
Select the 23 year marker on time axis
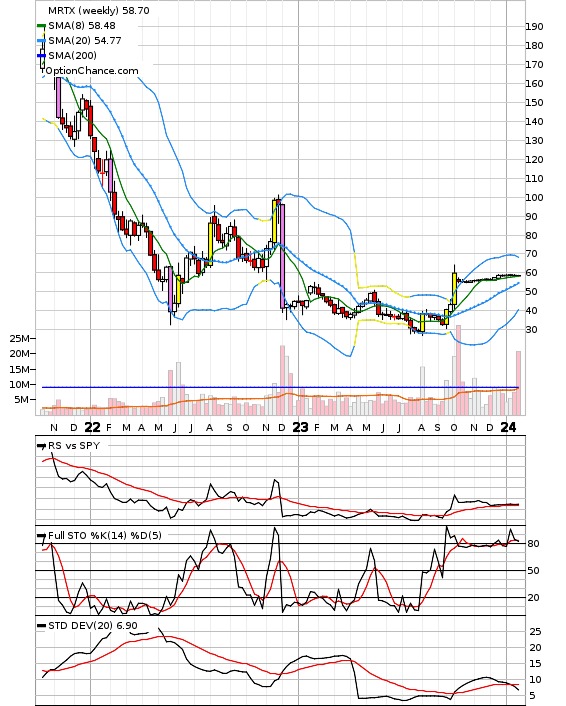tap(300, 427)
